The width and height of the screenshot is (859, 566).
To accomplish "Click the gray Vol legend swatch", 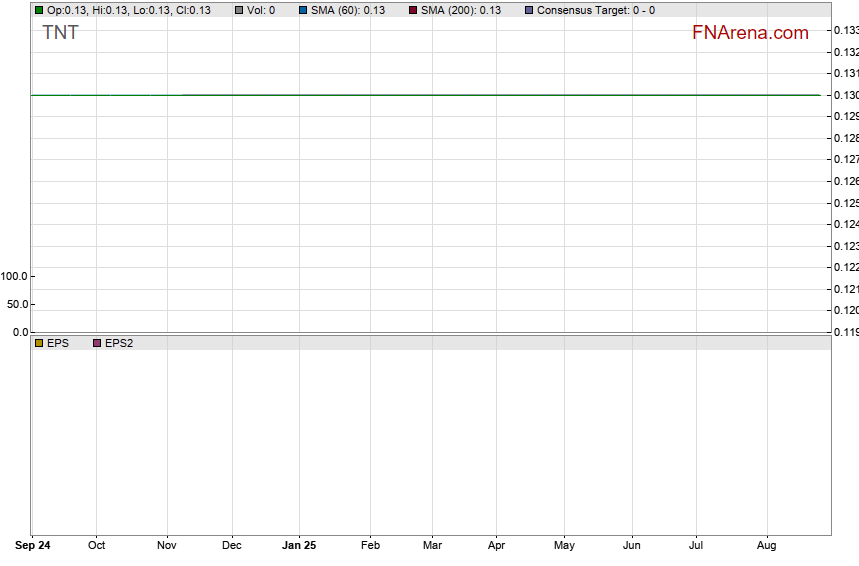I will (x=239, y=10).
